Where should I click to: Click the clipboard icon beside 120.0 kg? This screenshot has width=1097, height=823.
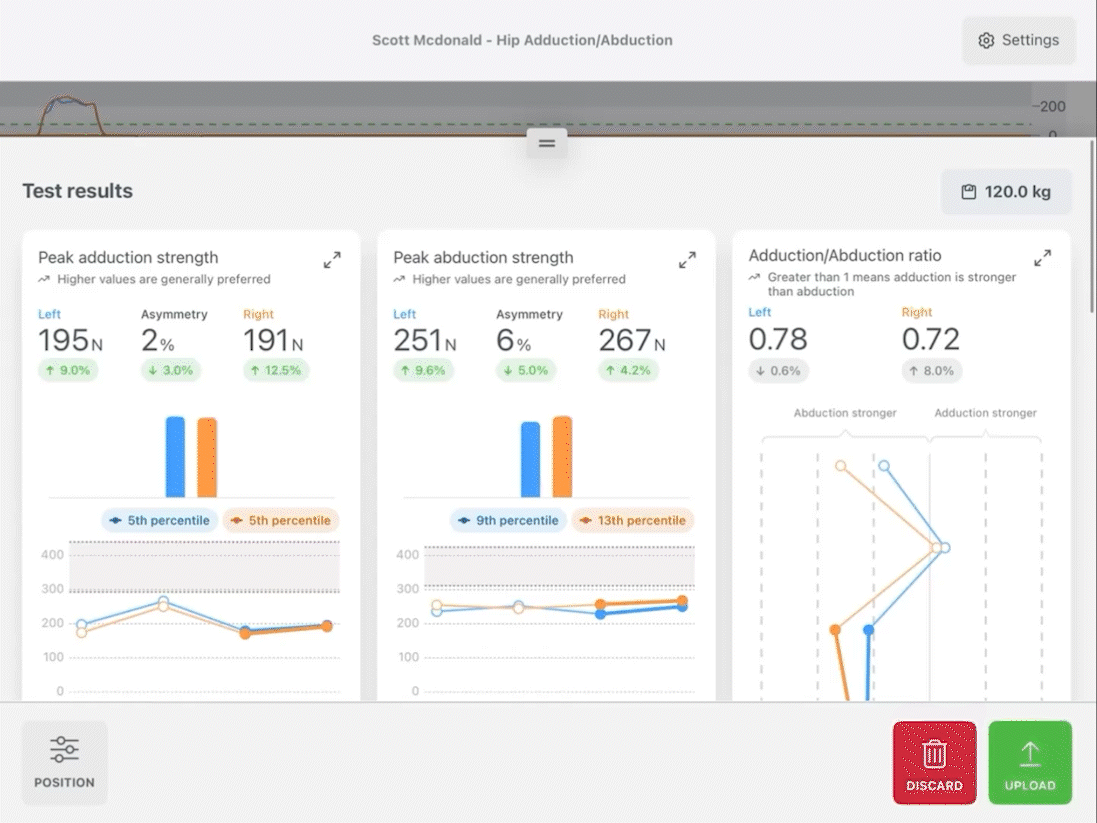point(969,192)
